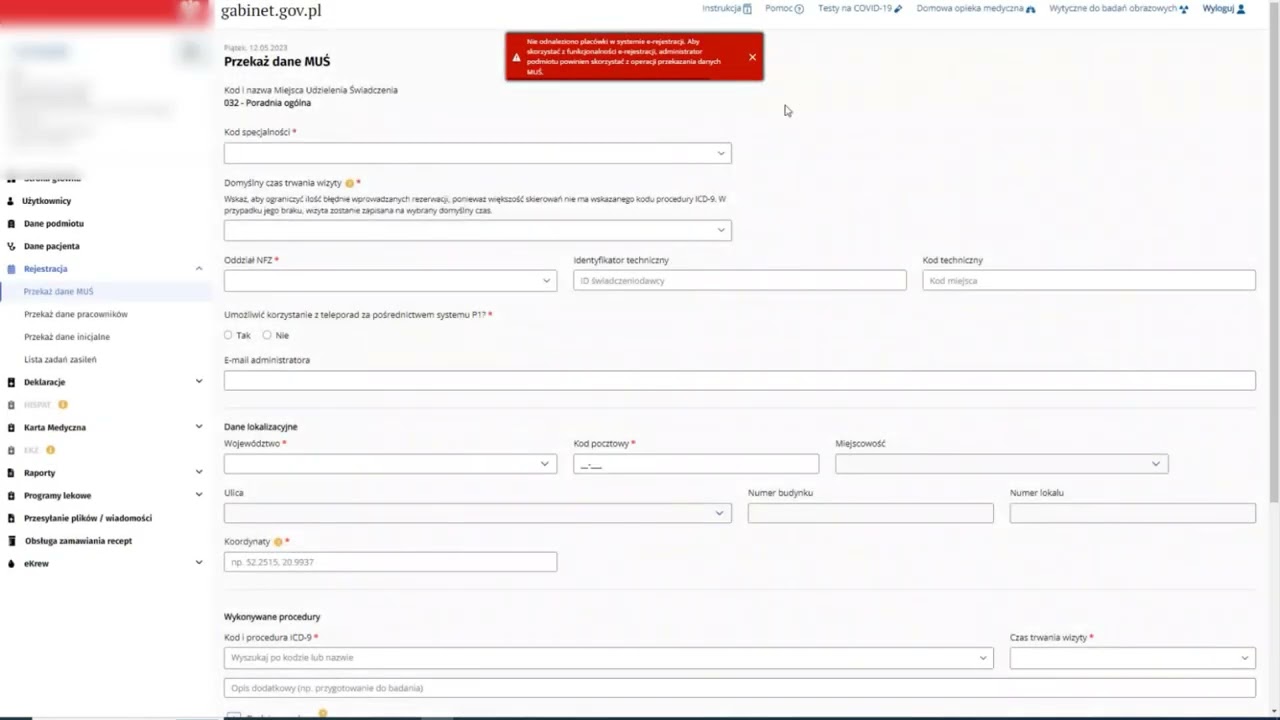The width and height of the screenshot is (1280, 720).
Task: Click the Przesyłanie plików file icon
Action: click(12, 518)
